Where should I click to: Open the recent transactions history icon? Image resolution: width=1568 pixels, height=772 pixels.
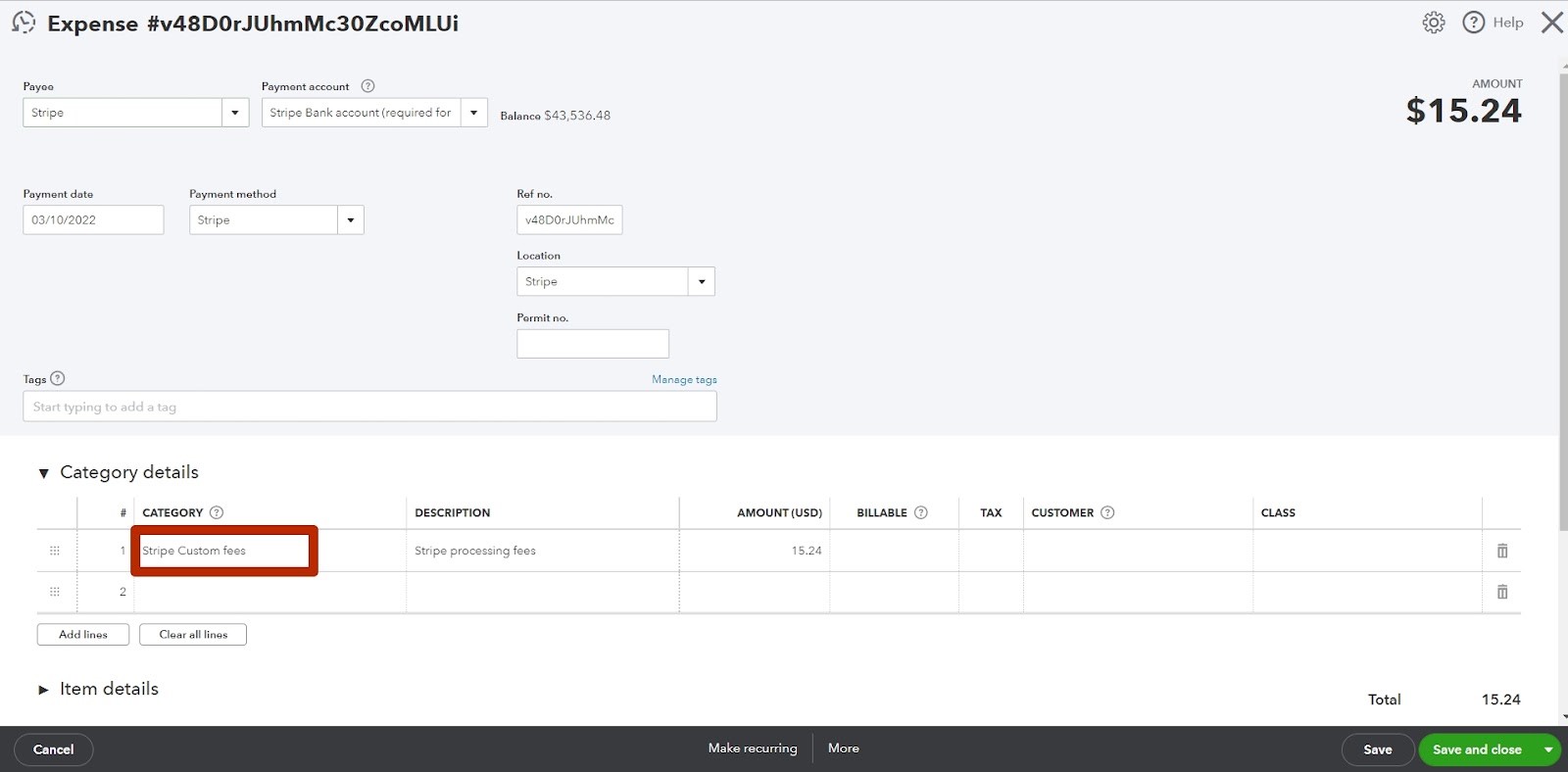point(24,23)
